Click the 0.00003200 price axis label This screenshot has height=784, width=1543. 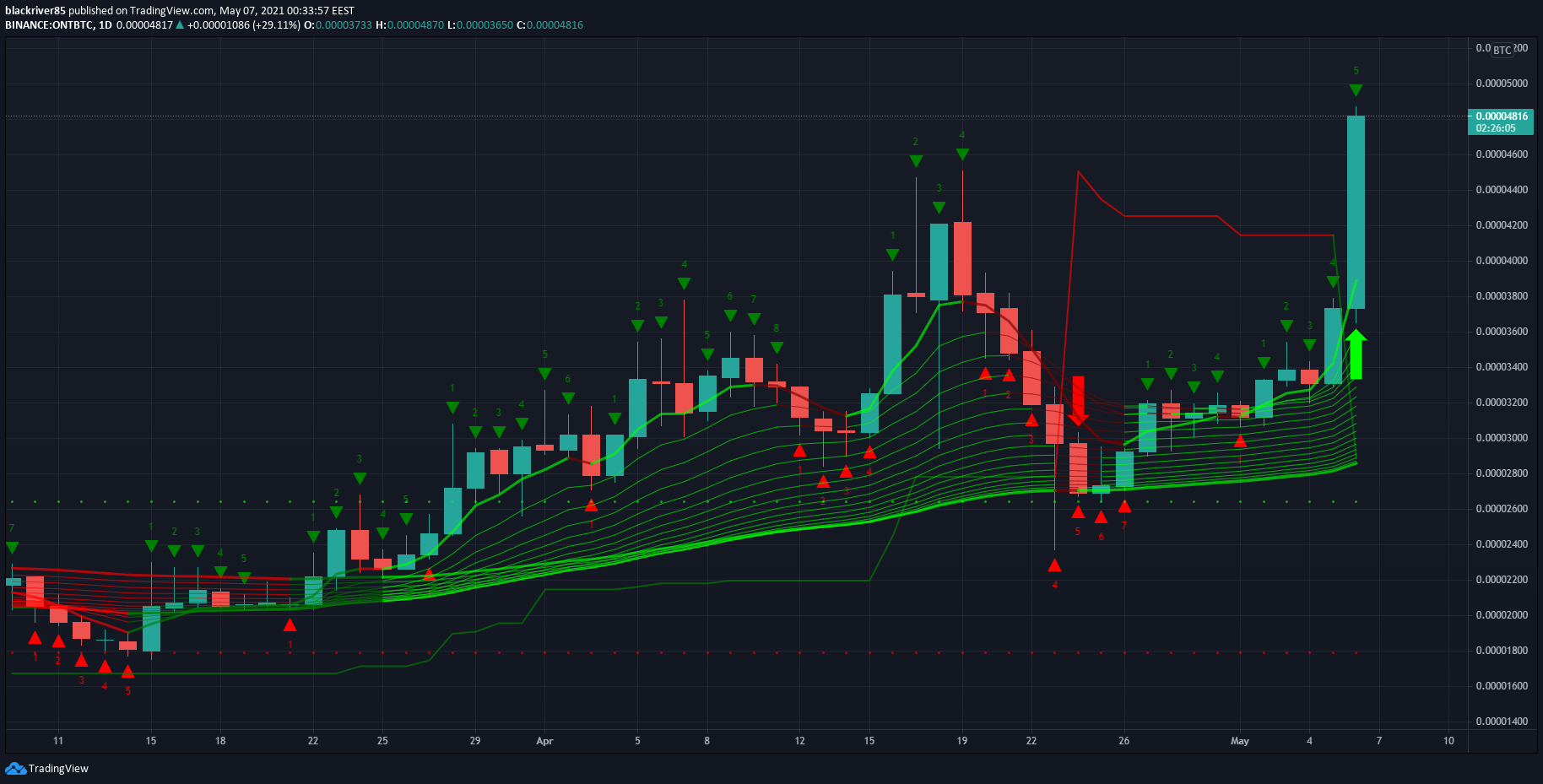pyautogui.click(x=1502, y=403)
